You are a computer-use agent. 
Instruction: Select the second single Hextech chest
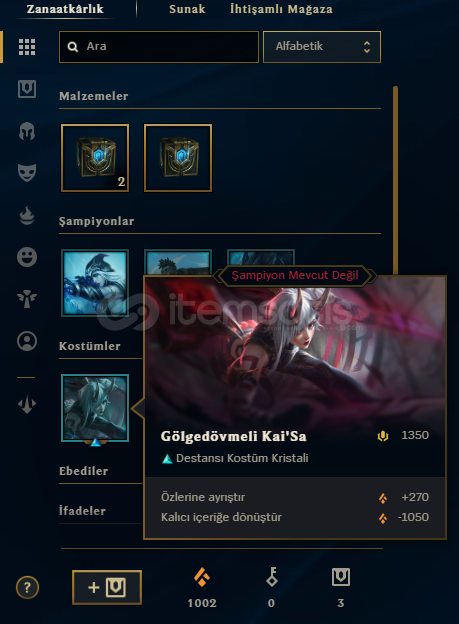pyautogui.click(x=178, y=158)
